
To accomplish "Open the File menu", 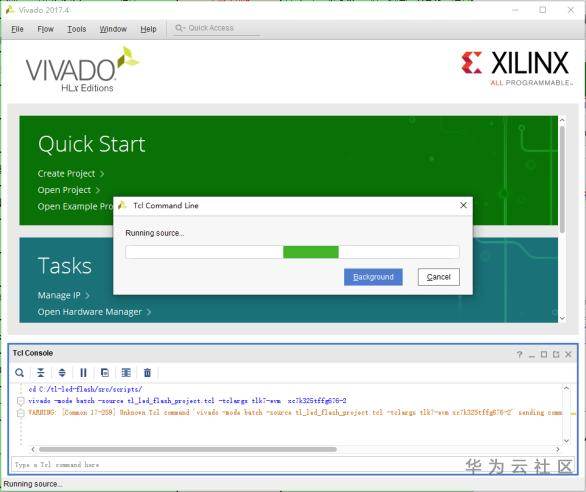I will (x=17, y=29).
